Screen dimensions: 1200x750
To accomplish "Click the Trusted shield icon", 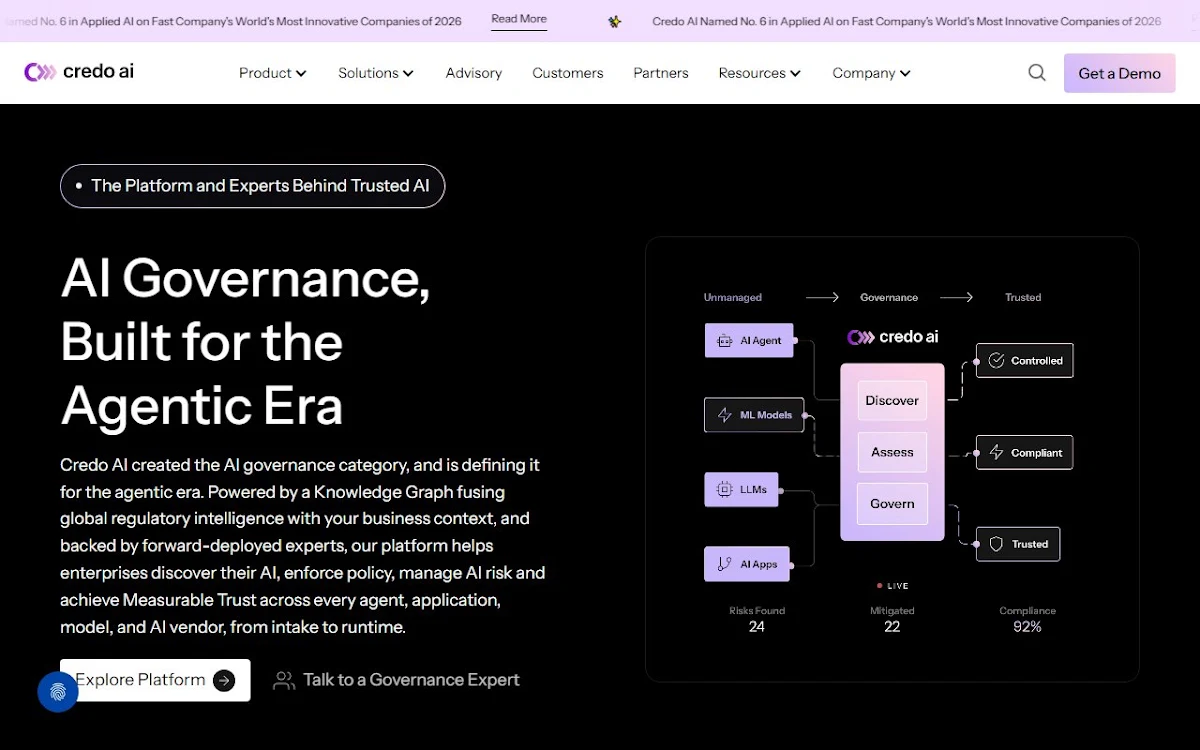I will tap(996, 544).
